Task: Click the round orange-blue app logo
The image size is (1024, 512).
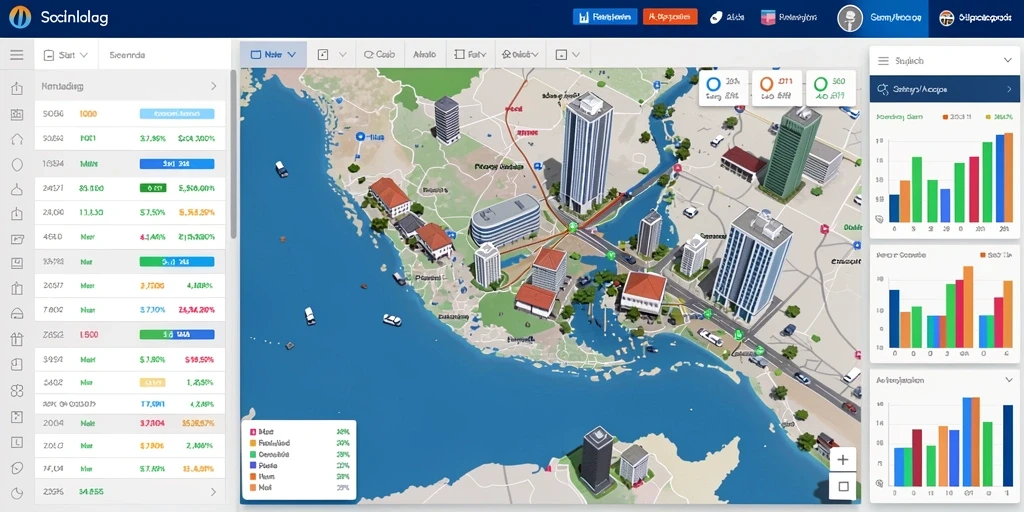Action: (x=20, y=18)
